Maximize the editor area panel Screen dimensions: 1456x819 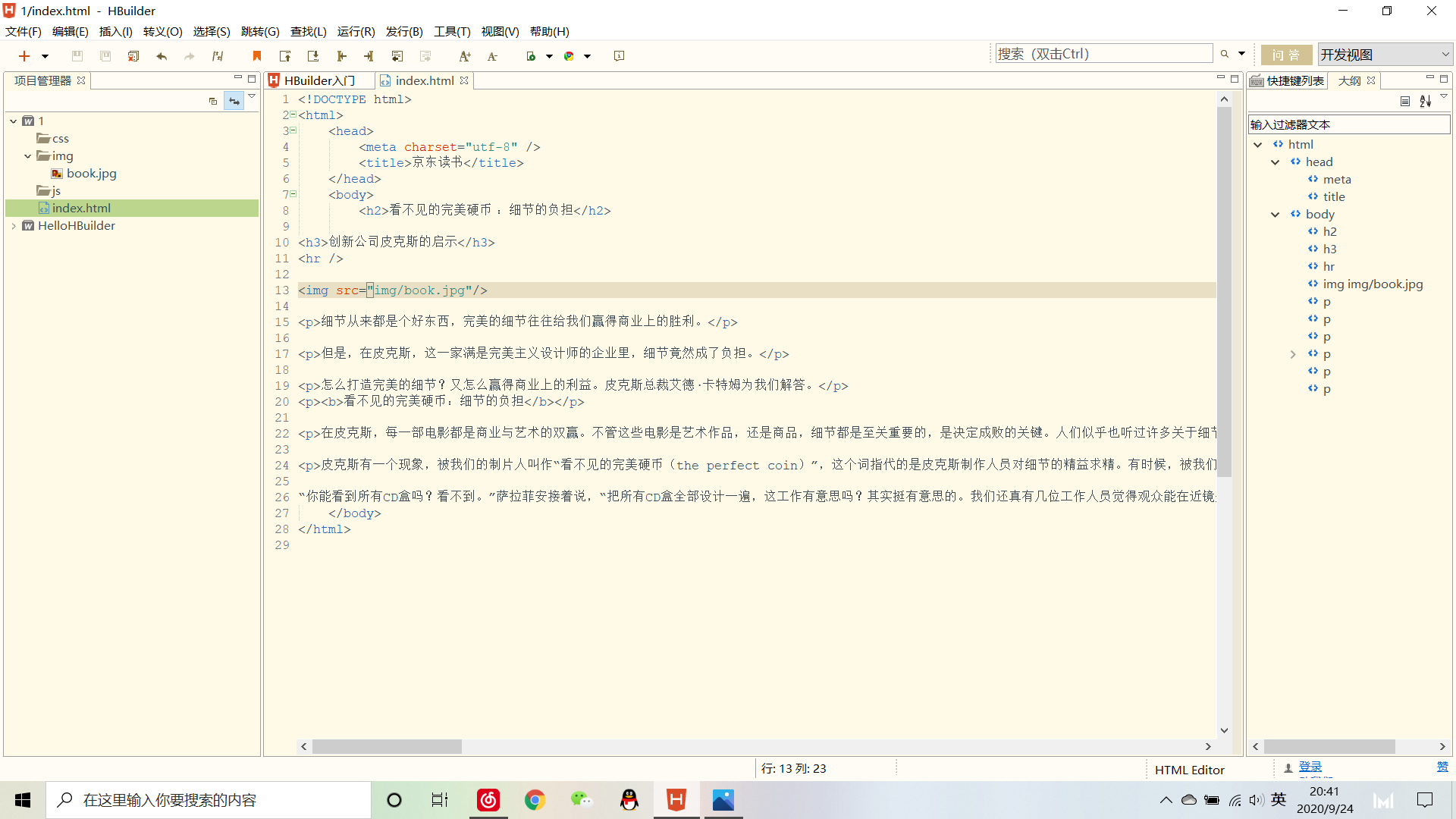pos(1235,79)
